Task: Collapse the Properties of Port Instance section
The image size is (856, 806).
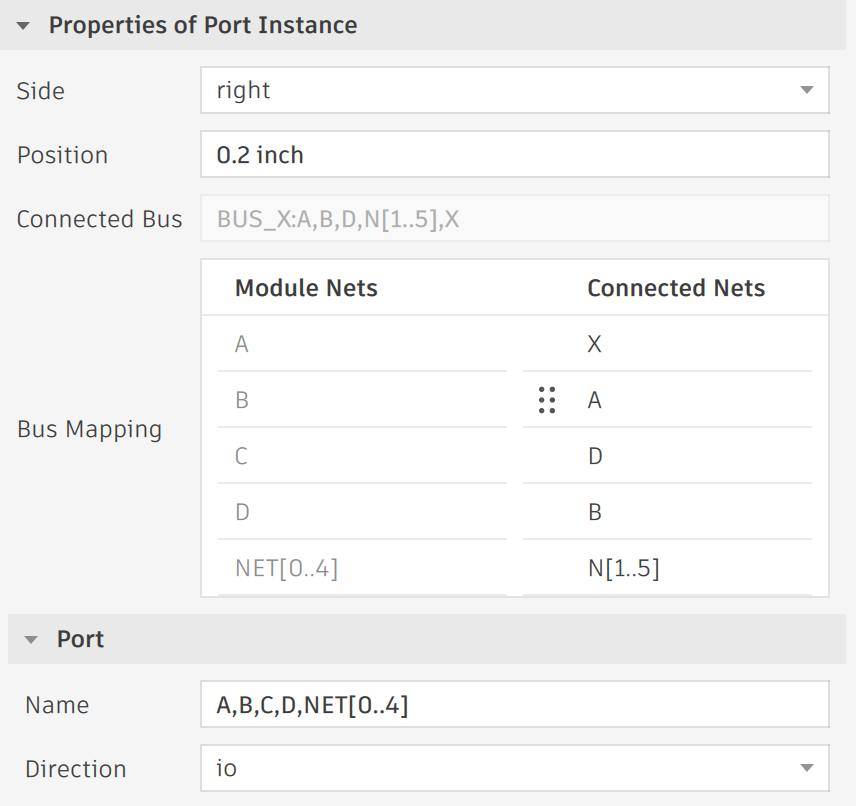Action: pyautogui.click(x=23, y=26)
